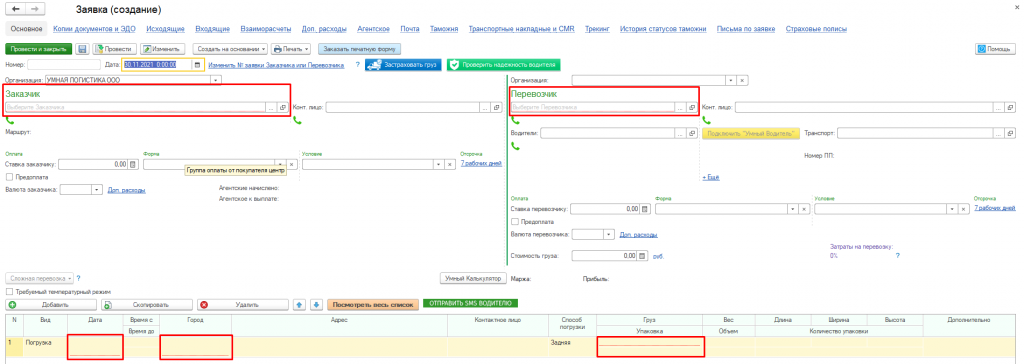Open the Водители selection list with the ellipsis button

(680, 133)
